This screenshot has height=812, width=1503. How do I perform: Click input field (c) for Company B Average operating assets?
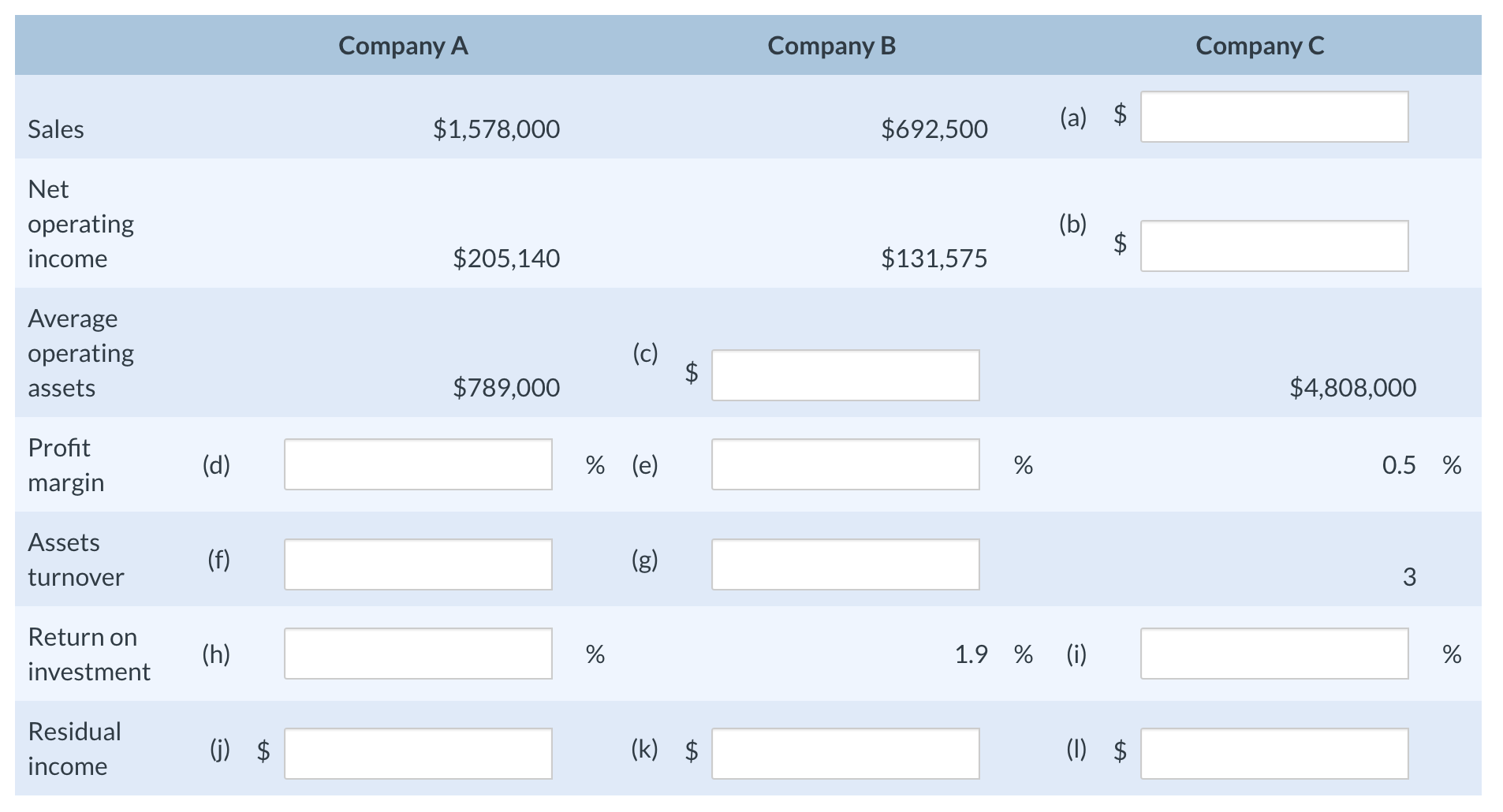[x=844, y=374]
